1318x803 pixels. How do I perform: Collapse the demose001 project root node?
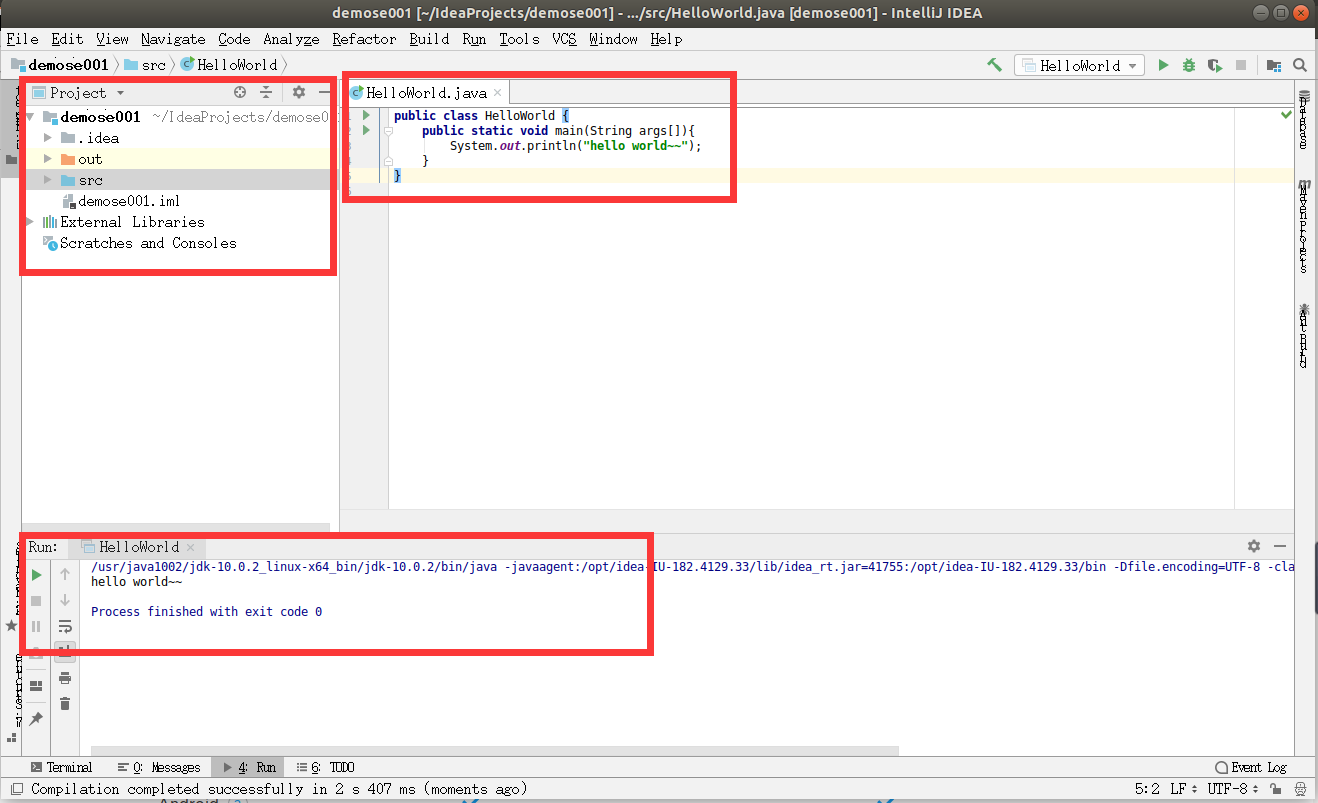[30, 117]
